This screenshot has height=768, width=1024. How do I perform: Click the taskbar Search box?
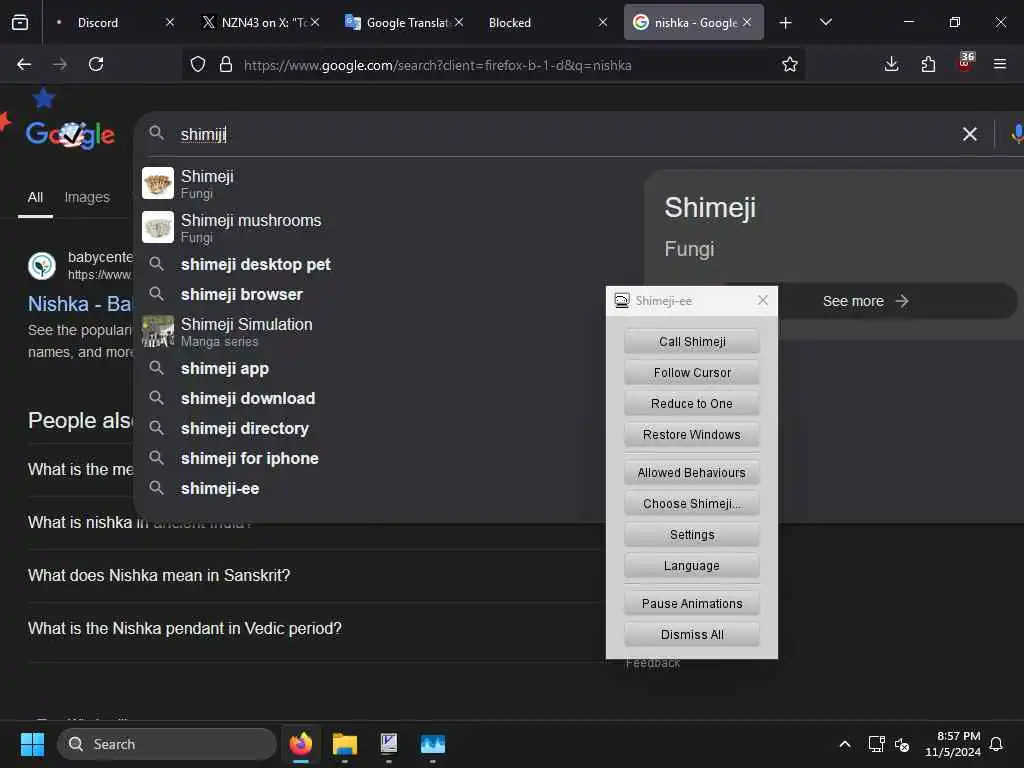point(167,744)
